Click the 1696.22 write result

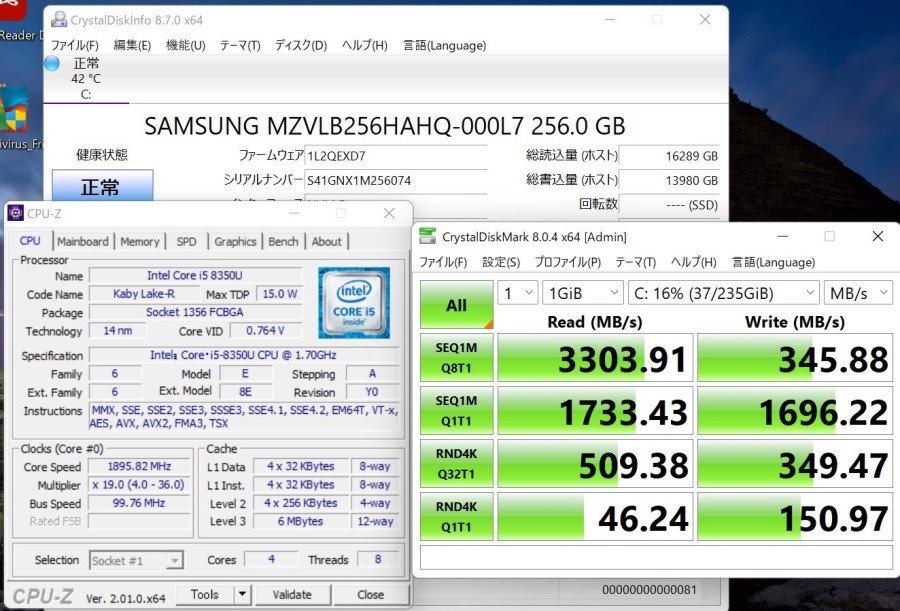pyautogui.click(x=795, y=411)
